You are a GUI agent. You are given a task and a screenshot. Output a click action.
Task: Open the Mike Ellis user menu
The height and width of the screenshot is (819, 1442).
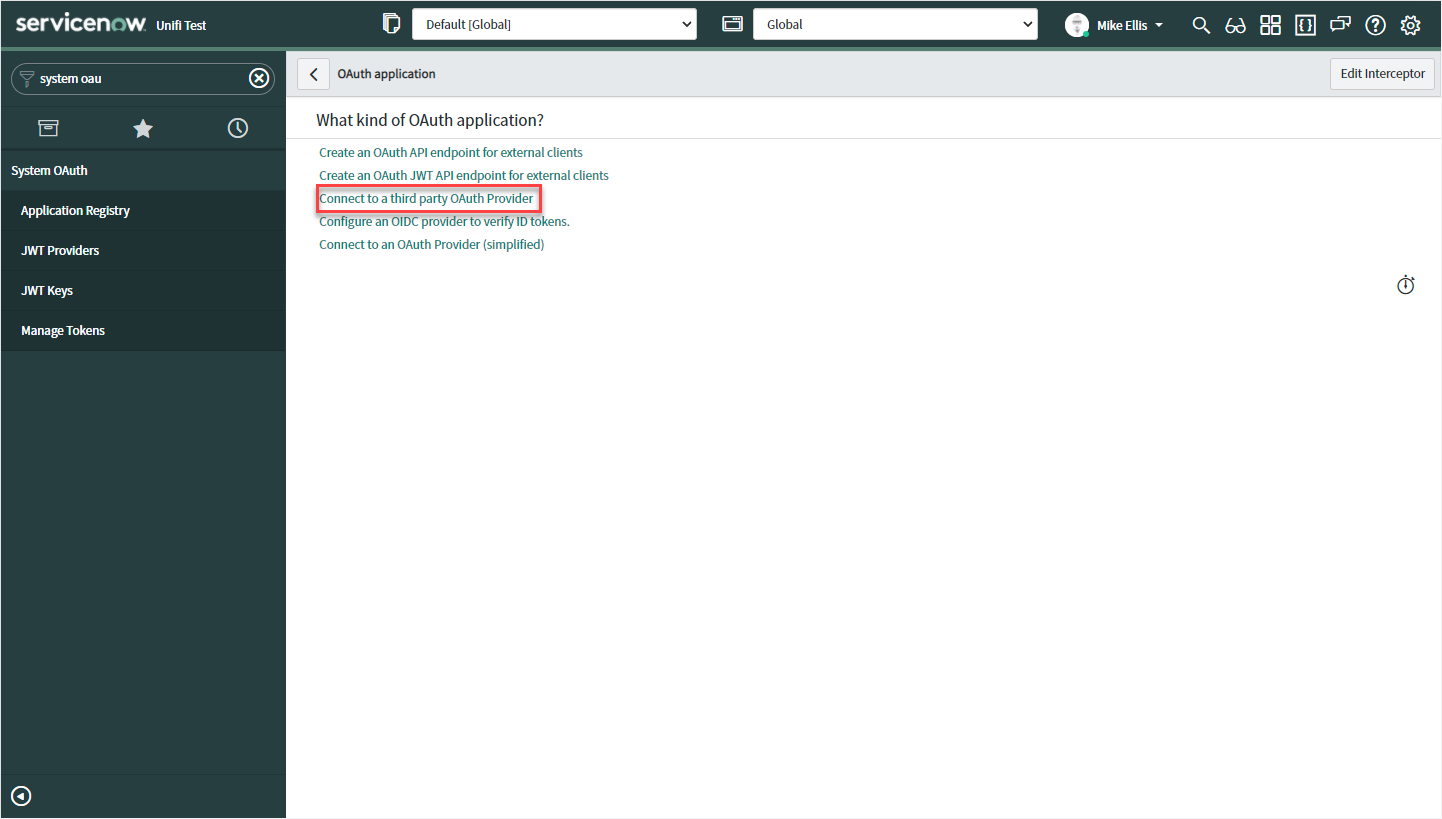click(1114, 25)
